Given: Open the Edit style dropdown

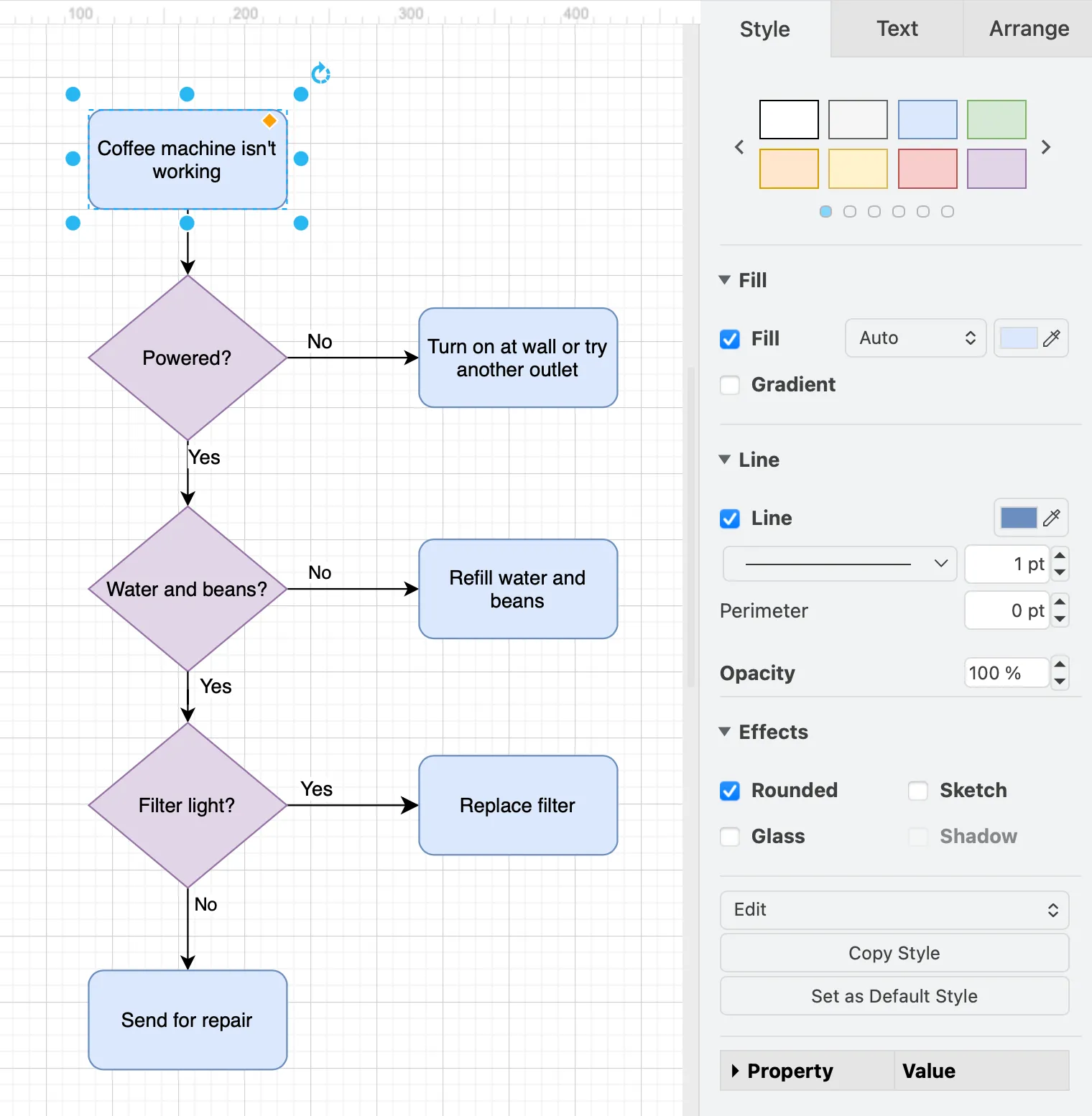Looking at the screenshot, I should click(894, 910).
